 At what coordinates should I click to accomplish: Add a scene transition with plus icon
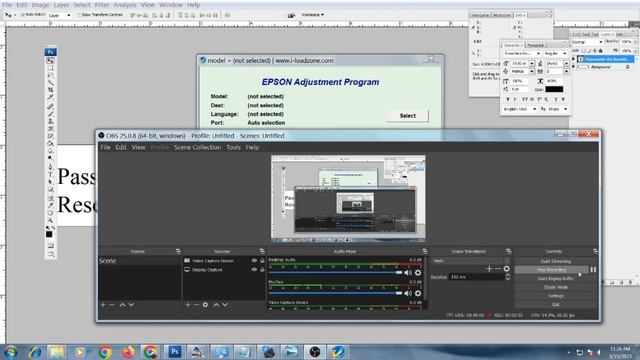(x=489, y=269)
